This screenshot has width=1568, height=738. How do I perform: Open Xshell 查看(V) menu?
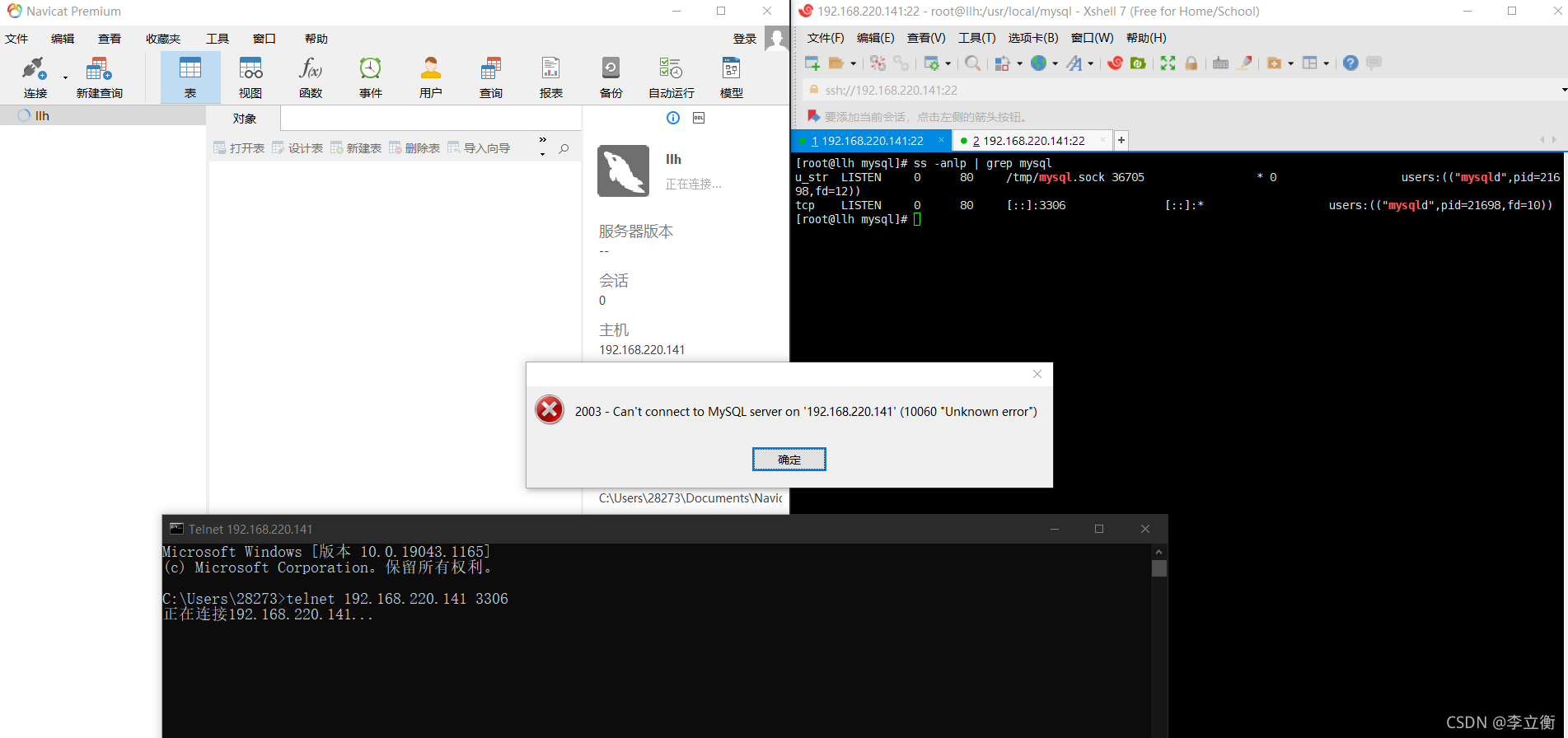926,38
